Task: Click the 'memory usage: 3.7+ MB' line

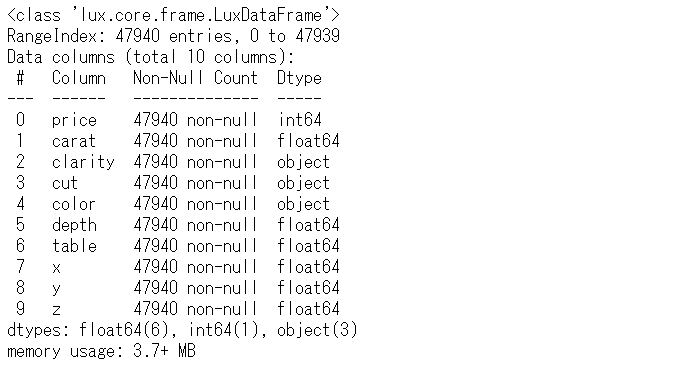Action: click(101, 351)
